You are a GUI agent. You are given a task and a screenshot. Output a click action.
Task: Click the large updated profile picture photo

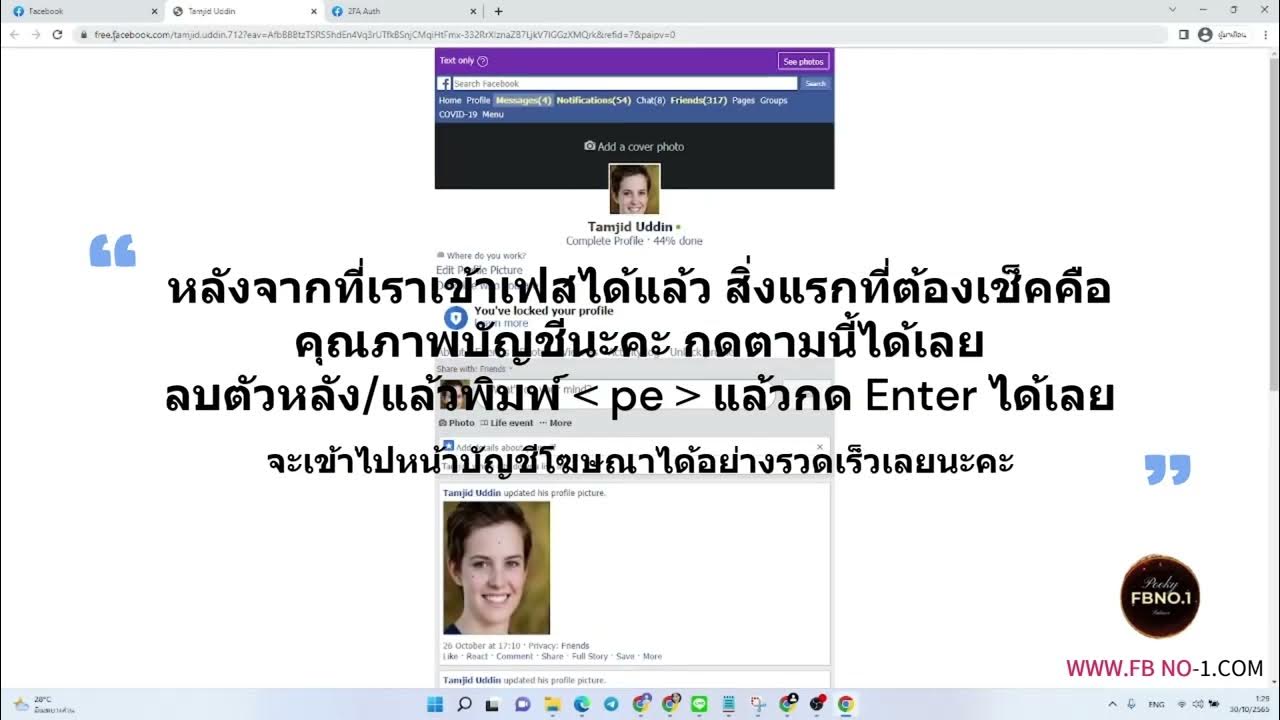pos(496,568)
